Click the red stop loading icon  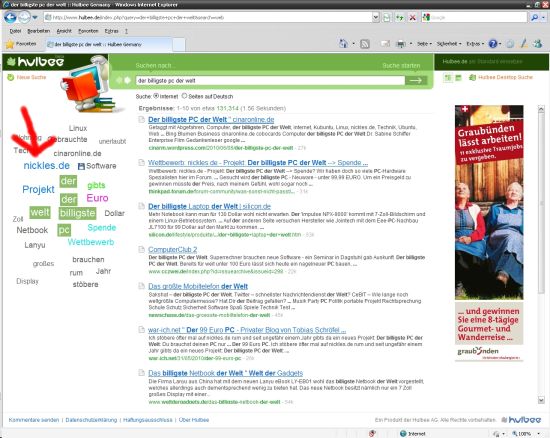click(x=413, y=17)
